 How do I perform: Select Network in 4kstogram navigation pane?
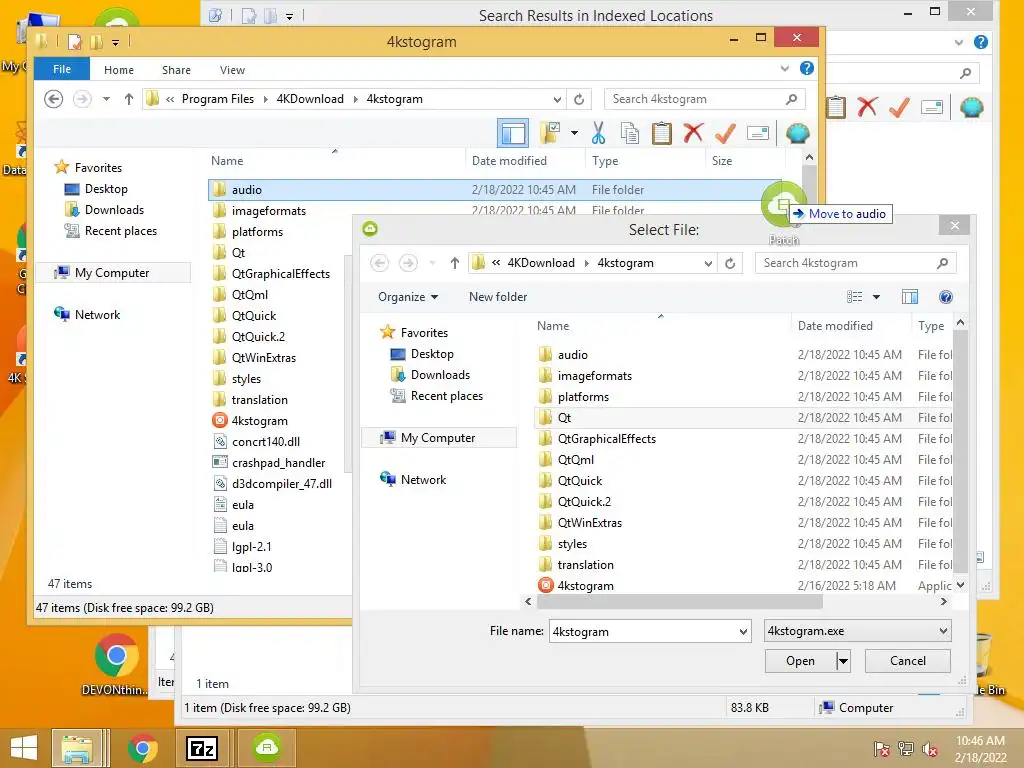[x=97, y=315]
